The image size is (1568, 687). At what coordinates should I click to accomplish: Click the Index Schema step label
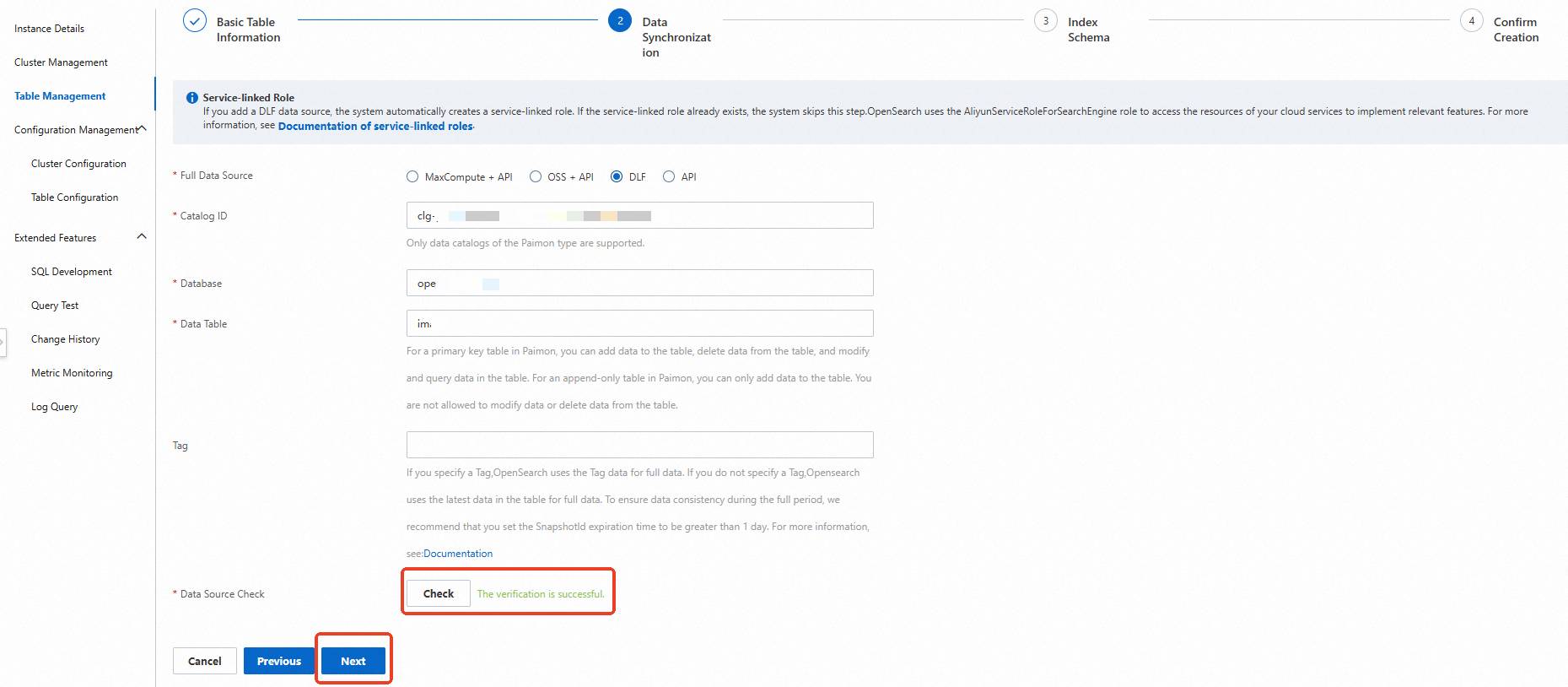pos(1089,30)
